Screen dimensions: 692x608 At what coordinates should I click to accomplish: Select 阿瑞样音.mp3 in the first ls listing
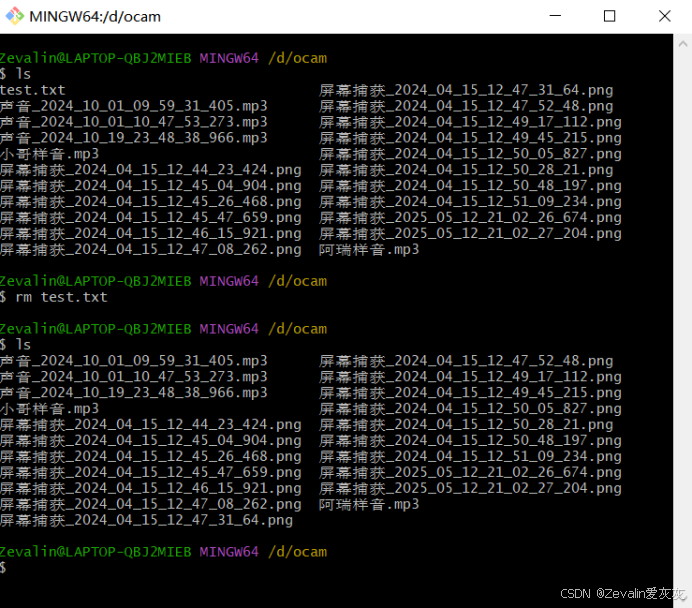tap(369, 250)
